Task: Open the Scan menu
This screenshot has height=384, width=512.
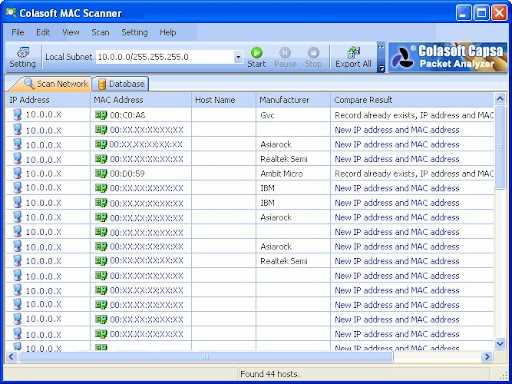Action: (x=100, y=32)
